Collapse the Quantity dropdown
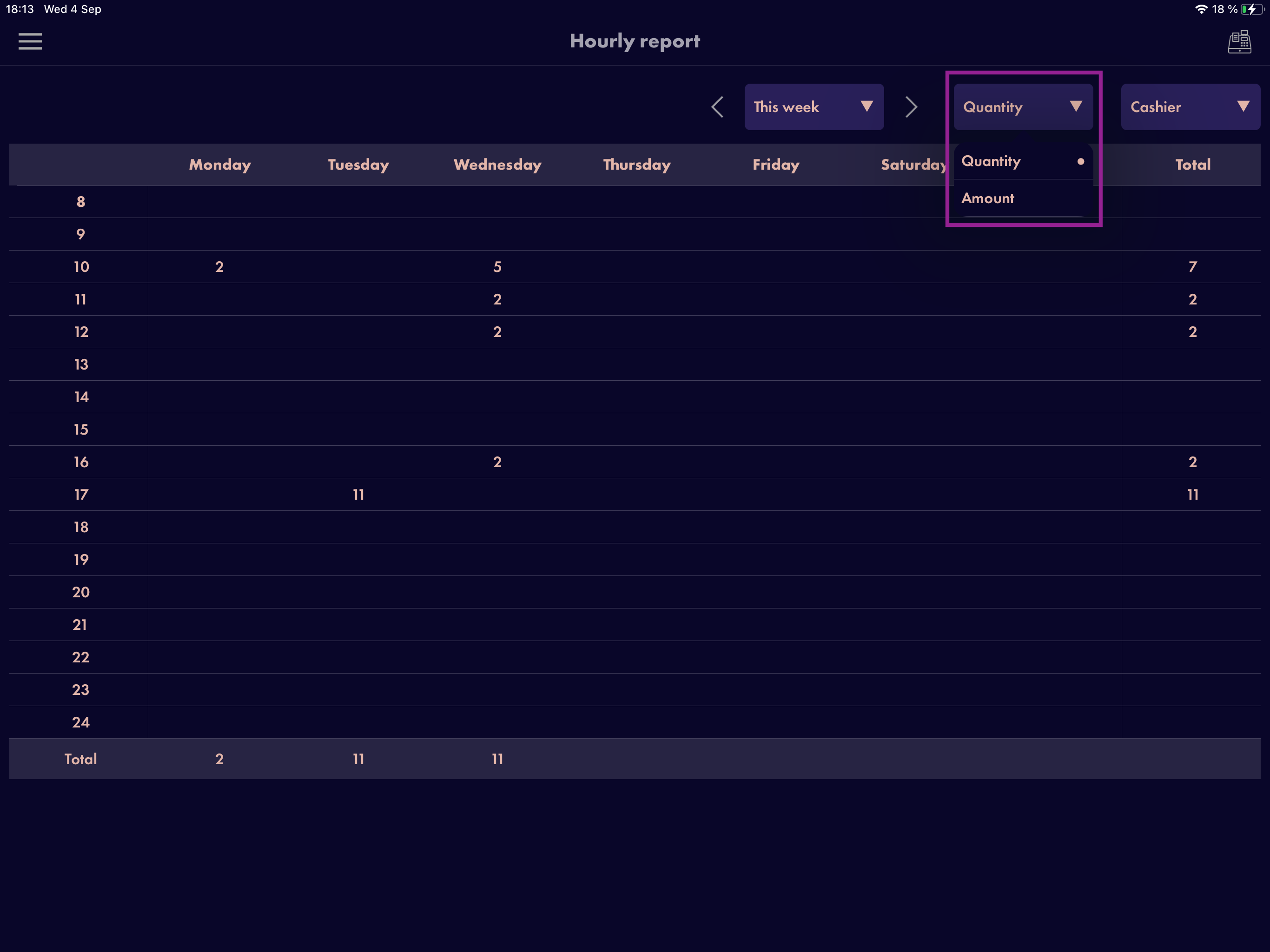 [x=1023, y=107]
